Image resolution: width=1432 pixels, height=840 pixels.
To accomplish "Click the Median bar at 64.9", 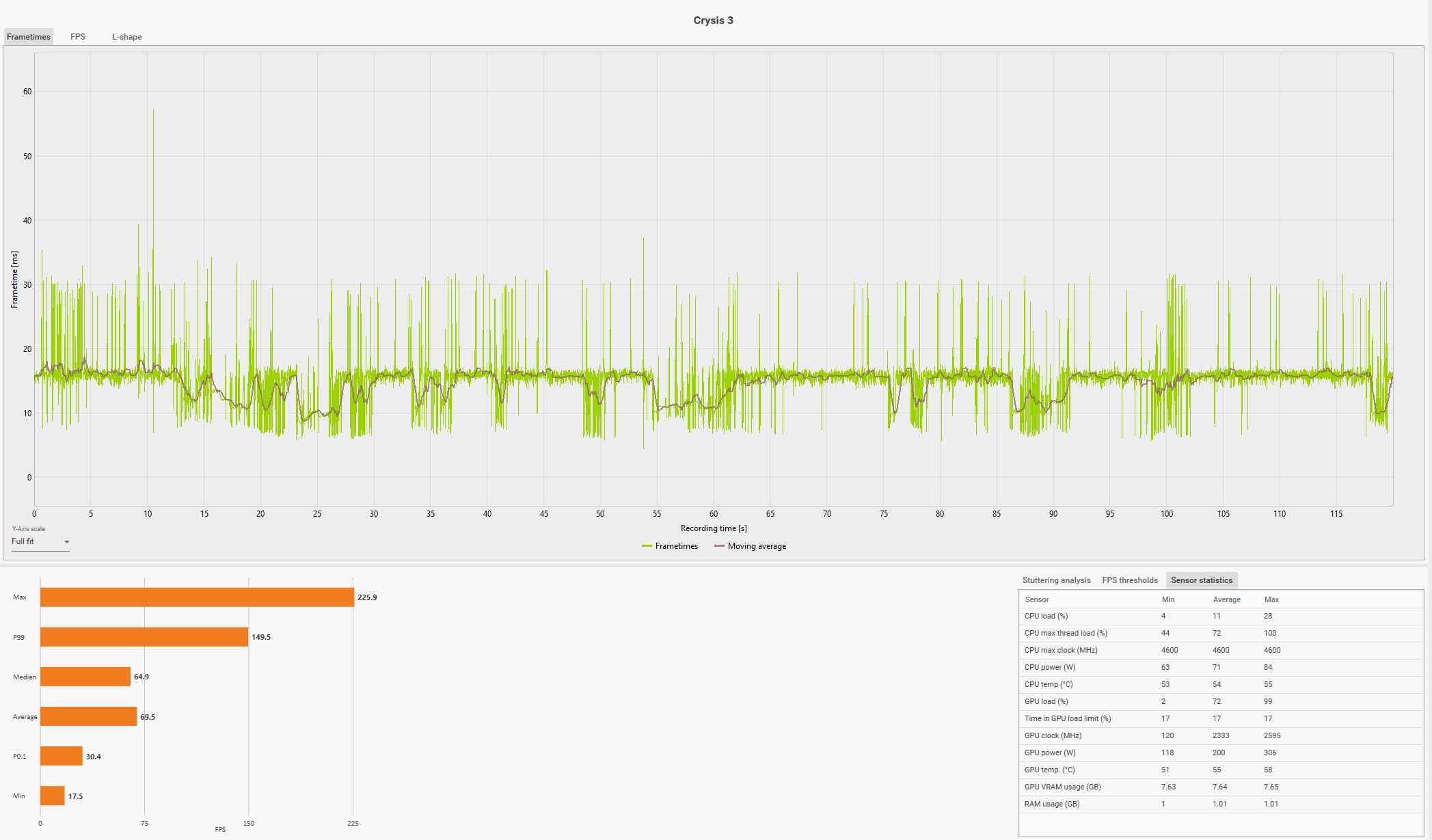I will (x=85, y=677).
